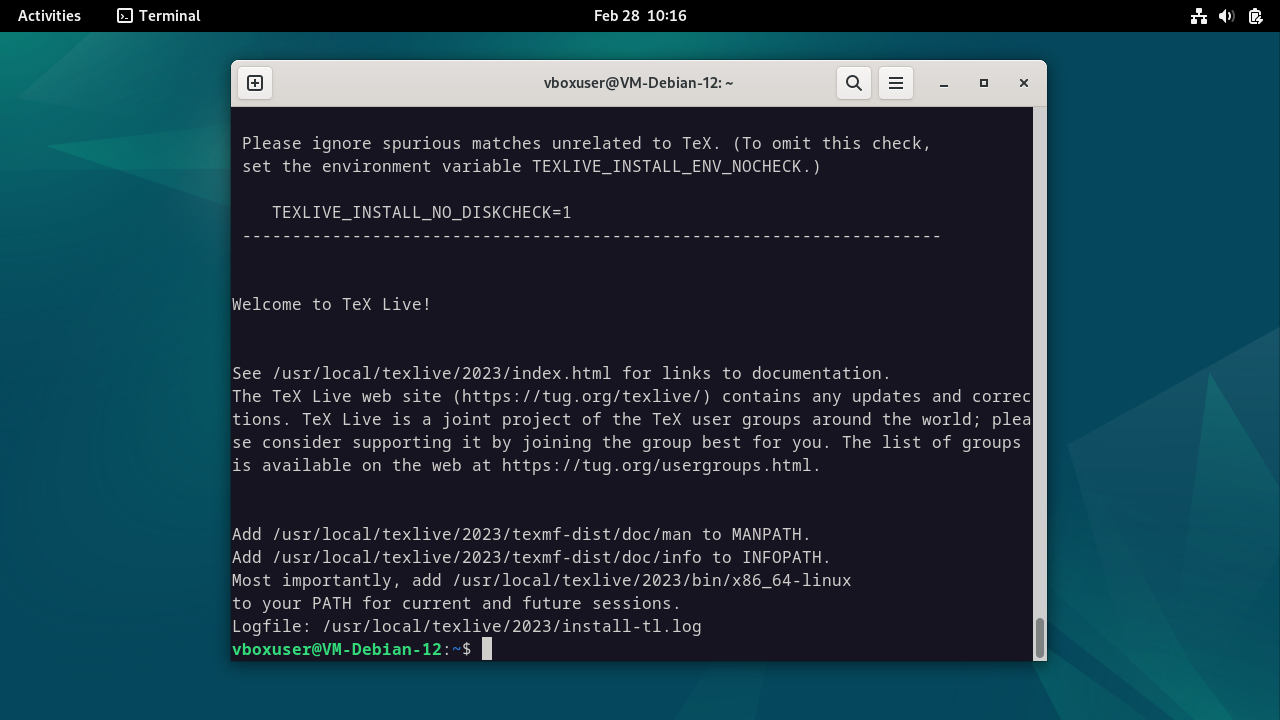Click the green vboxuser@VM-Debian-12 prompt
Image resolution: width=1280 pixels, height=720 pixels.
coord(337,649)
